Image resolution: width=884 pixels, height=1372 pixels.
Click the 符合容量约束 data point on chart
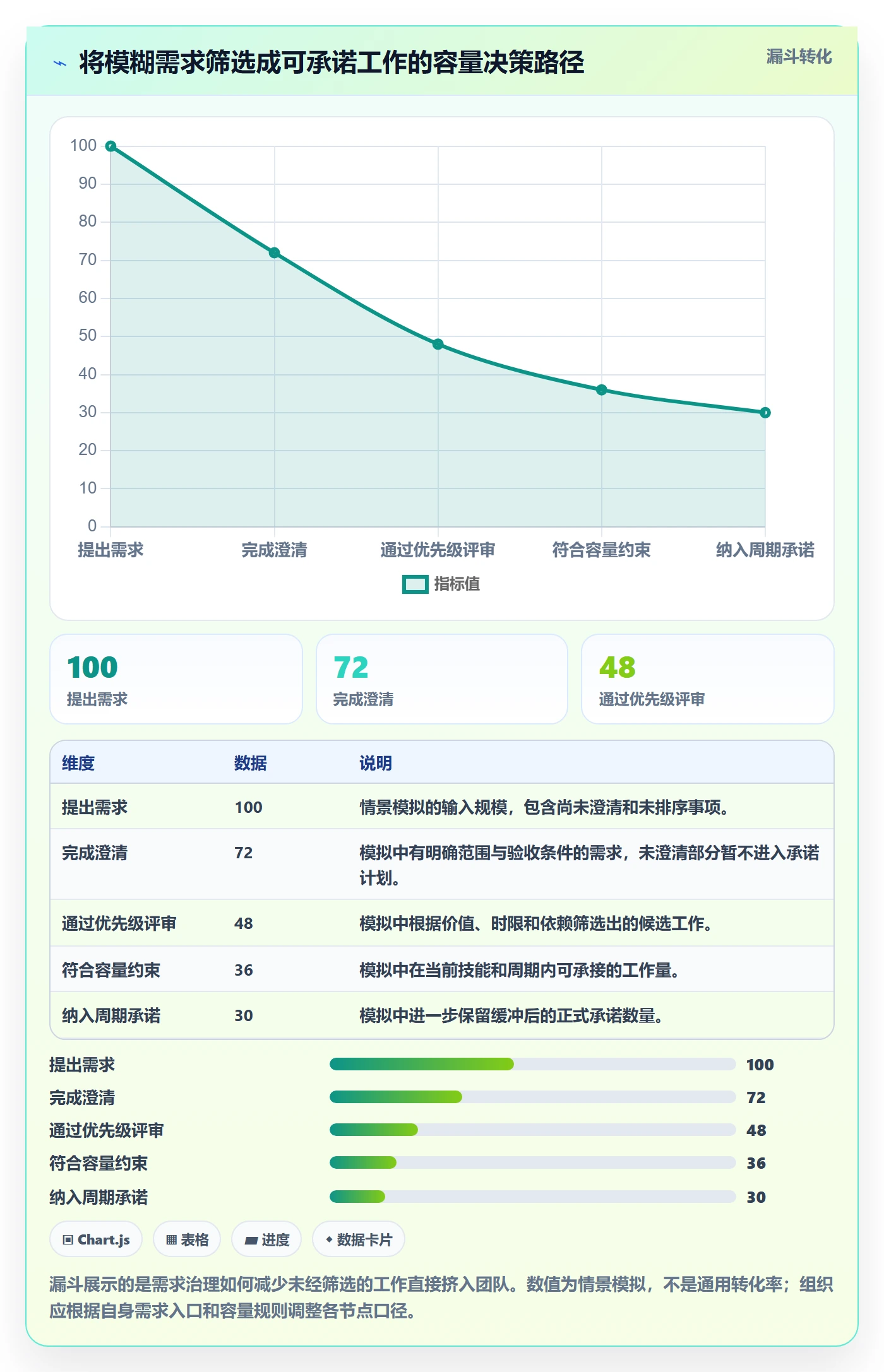click(601, 390)
